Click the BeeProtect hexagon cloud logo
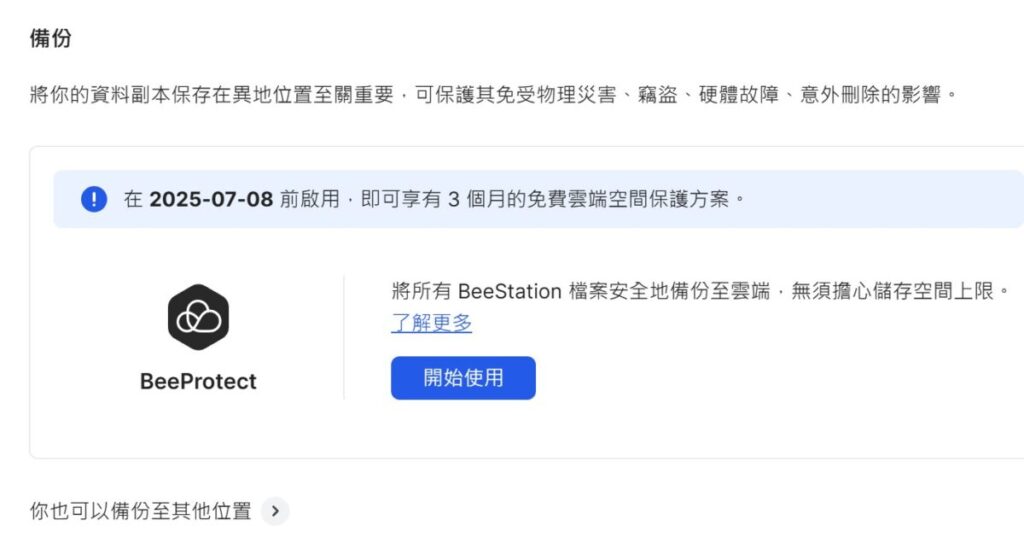Screen dimensions: 1024x549 (x=199, y=317)
